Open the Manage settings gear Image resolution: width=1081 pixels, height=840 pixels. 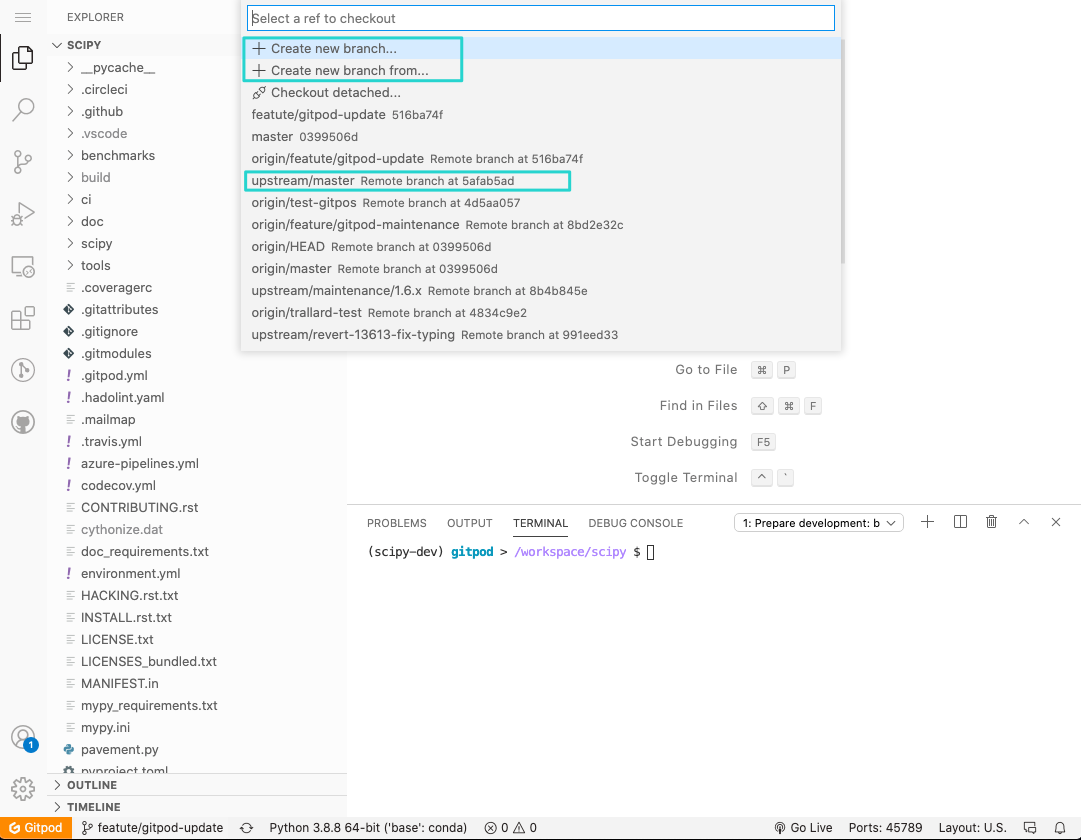coord(22,787)
